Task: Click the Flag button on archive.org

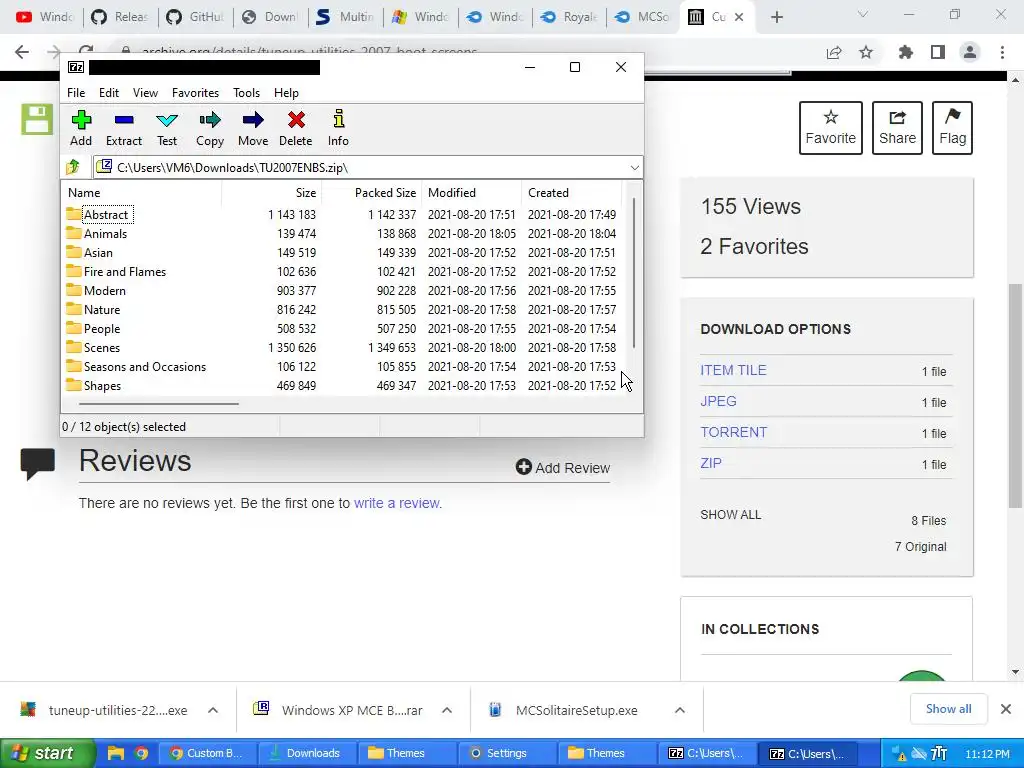Action: pyautogui.click(x=952, y=128)
